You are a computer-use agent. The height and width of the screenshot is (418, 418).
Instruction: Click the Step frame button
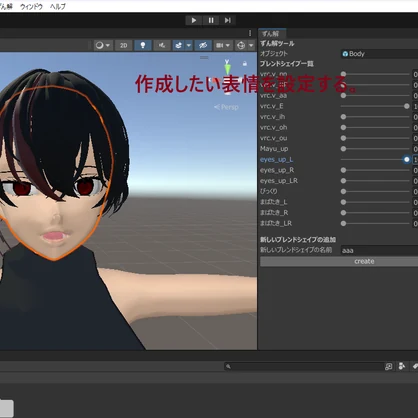228,20
